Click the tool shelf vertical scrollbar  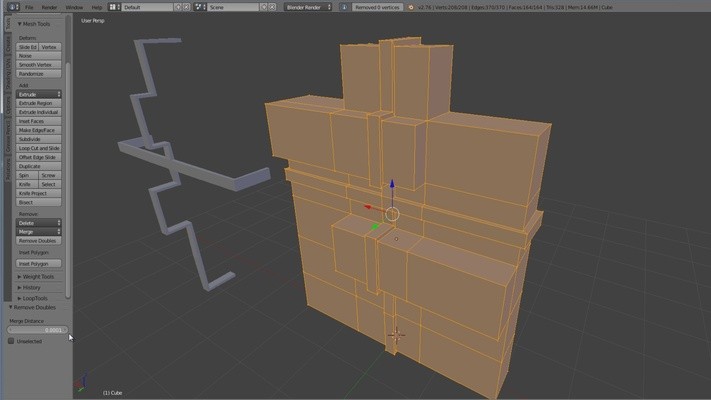point(68,180)
